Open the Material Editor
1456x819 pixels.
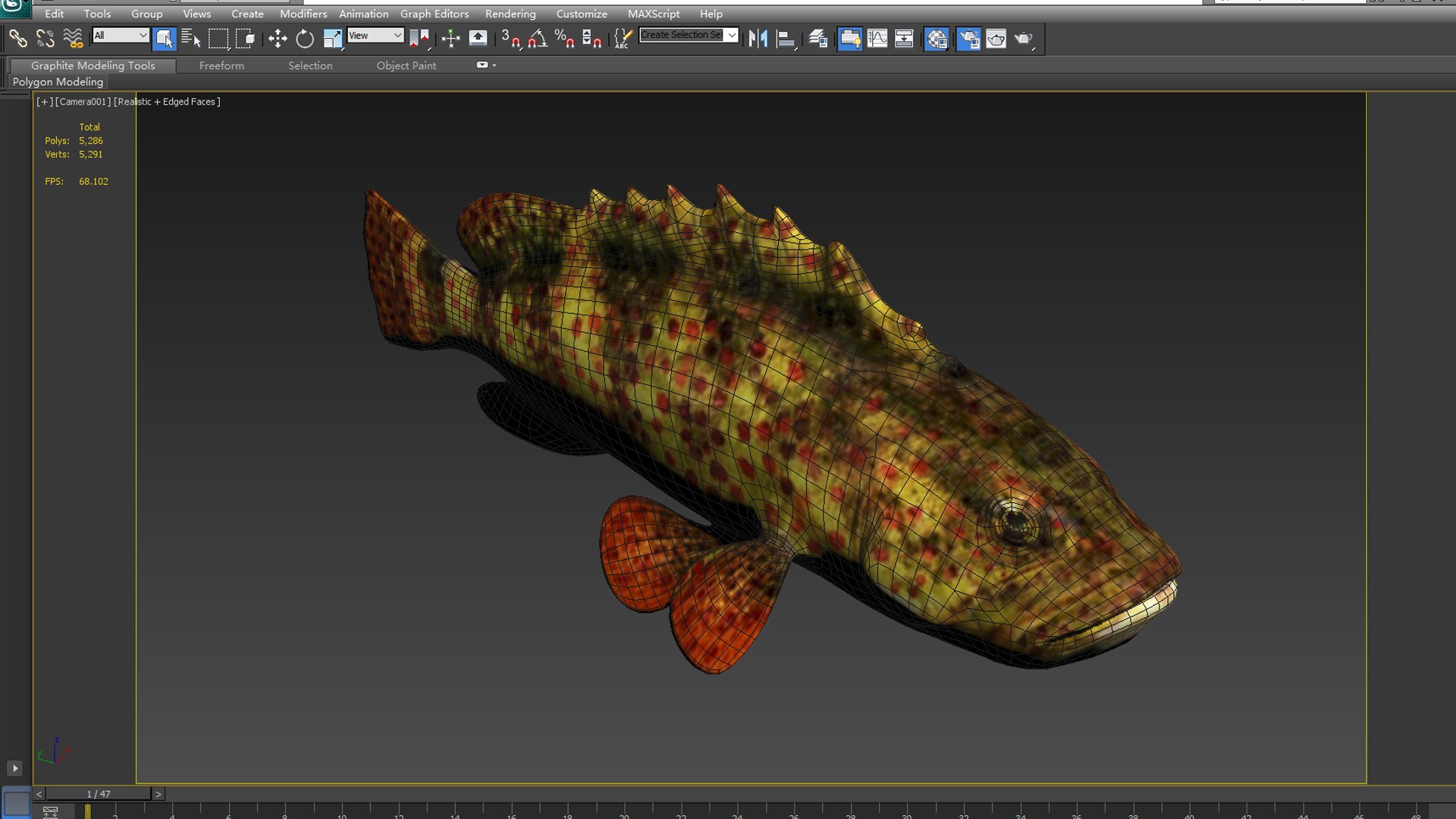tap(937, 38)
